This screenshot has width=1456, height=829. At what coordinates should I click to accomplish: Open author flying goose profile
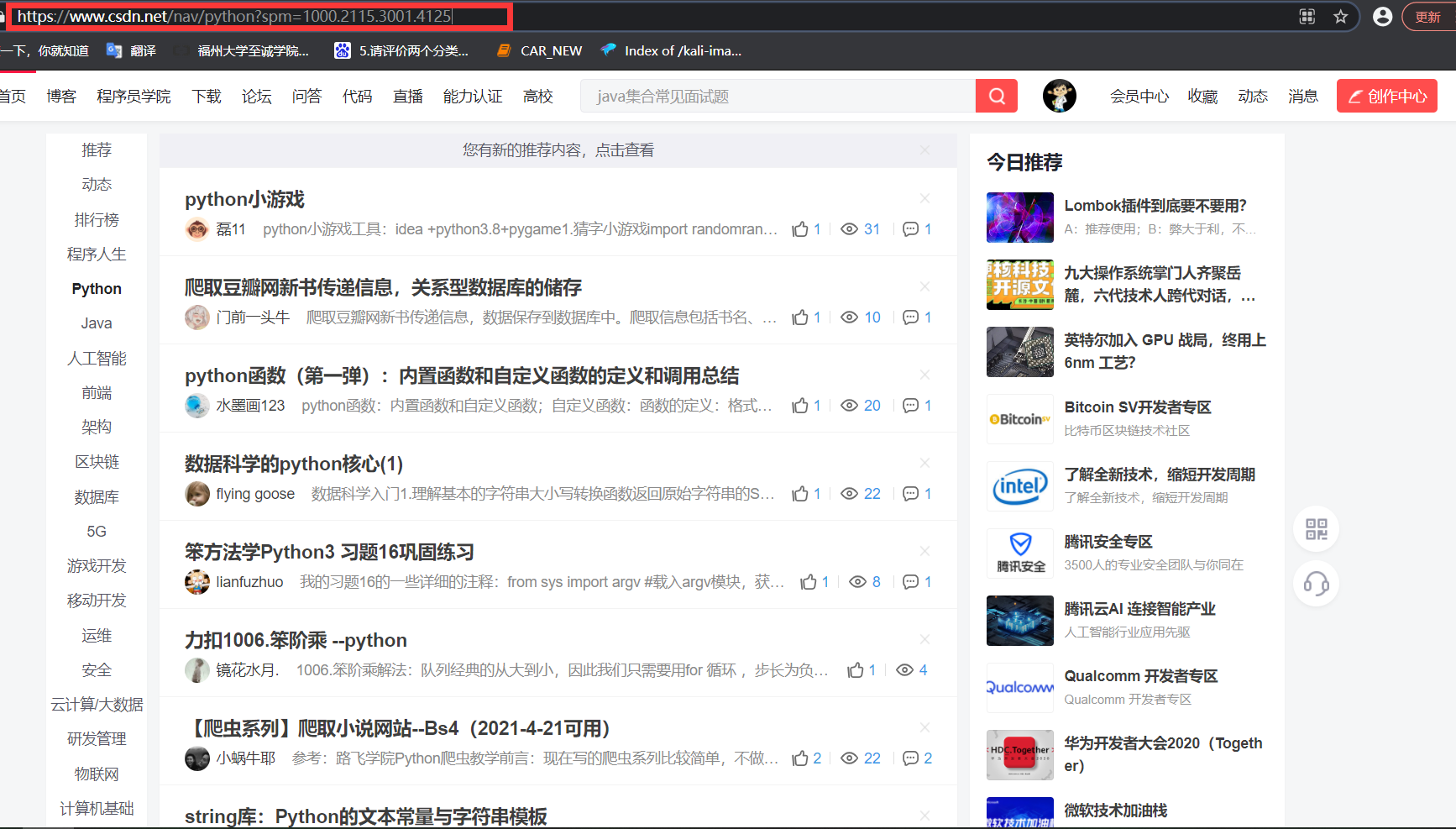click(x=255, y=494)
